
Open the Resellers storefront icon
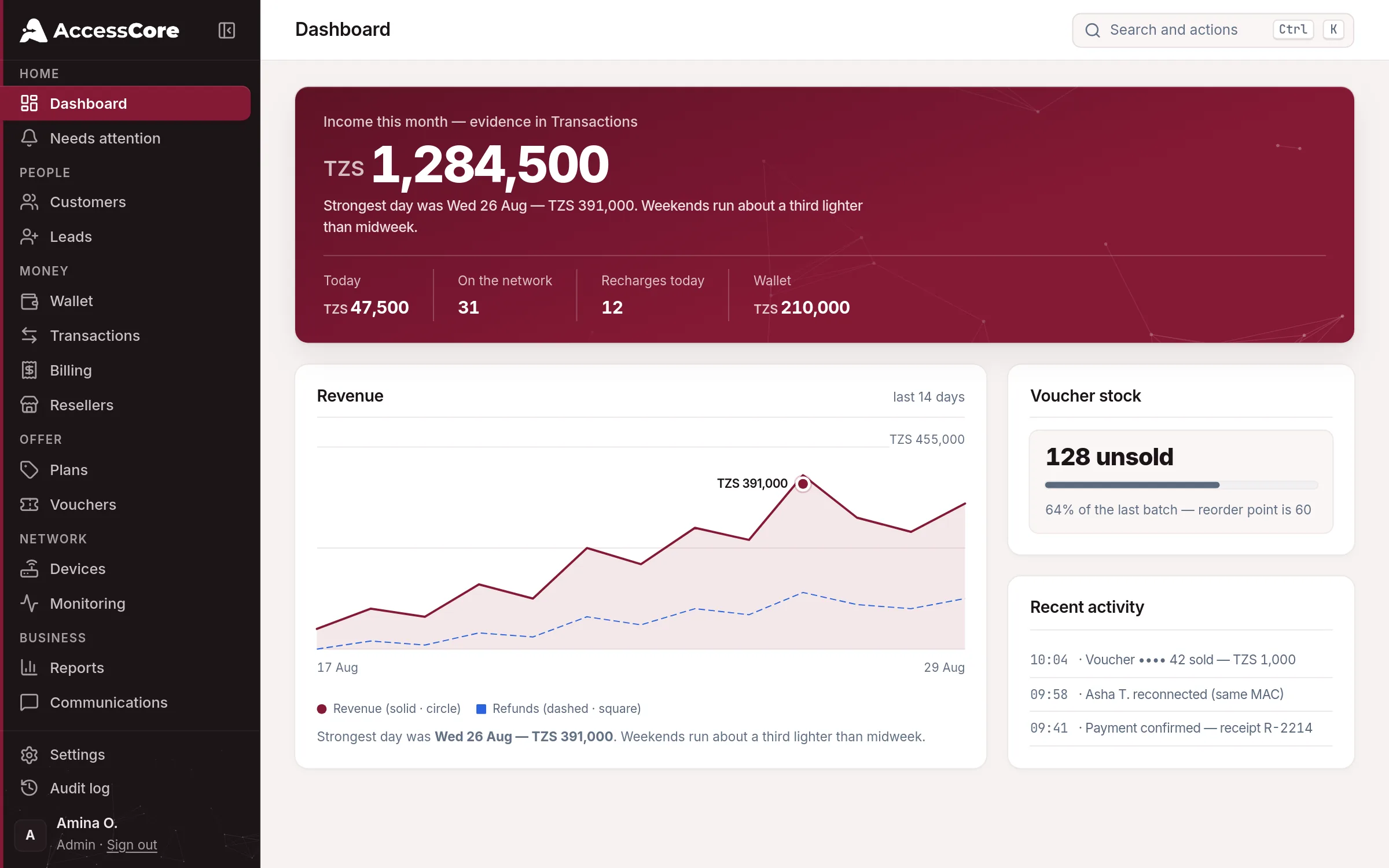pyautogui.click(x=29, y=405)
